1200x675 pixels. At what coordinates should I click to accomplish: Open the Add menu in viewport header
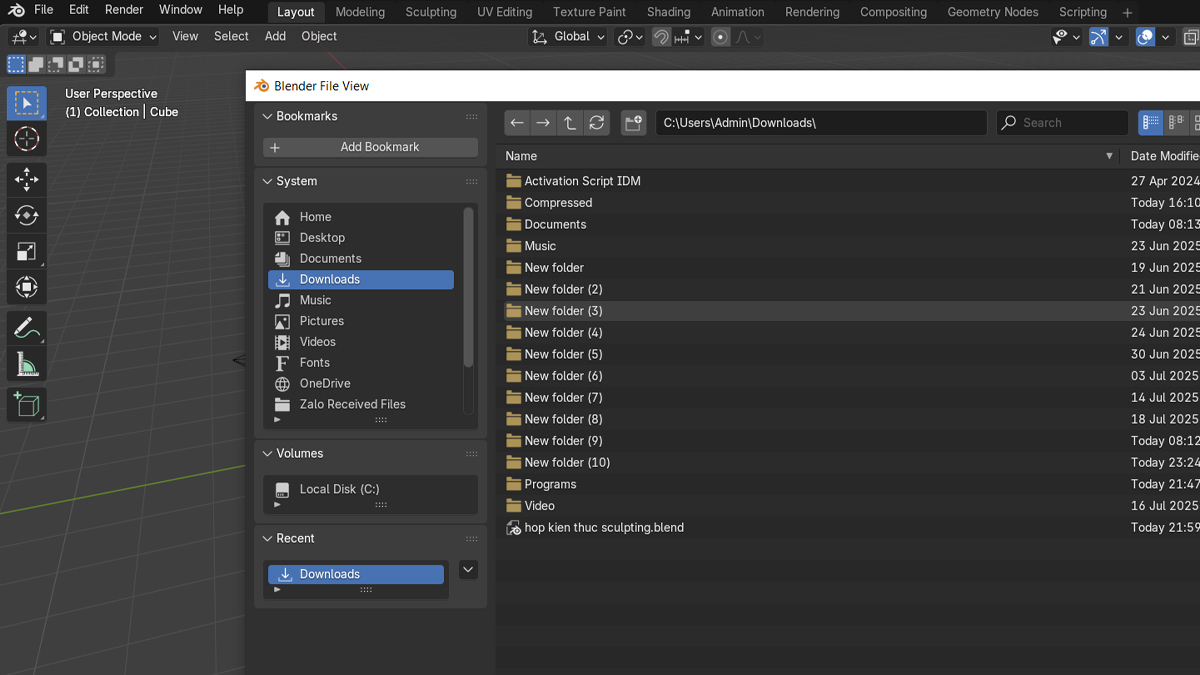[x=275, y=37]
